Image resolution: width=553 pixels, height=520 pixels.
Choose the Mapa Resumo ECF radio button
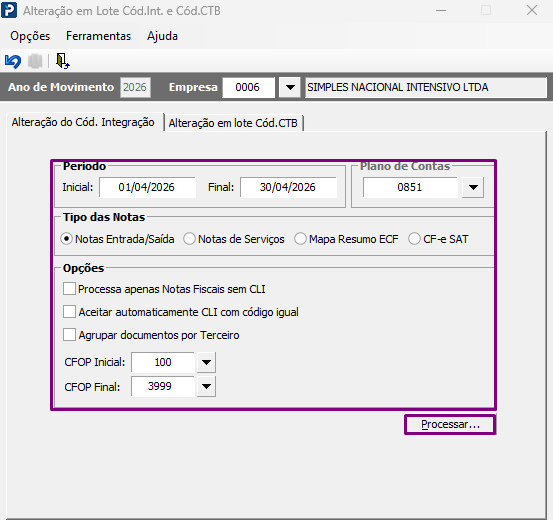300,239
